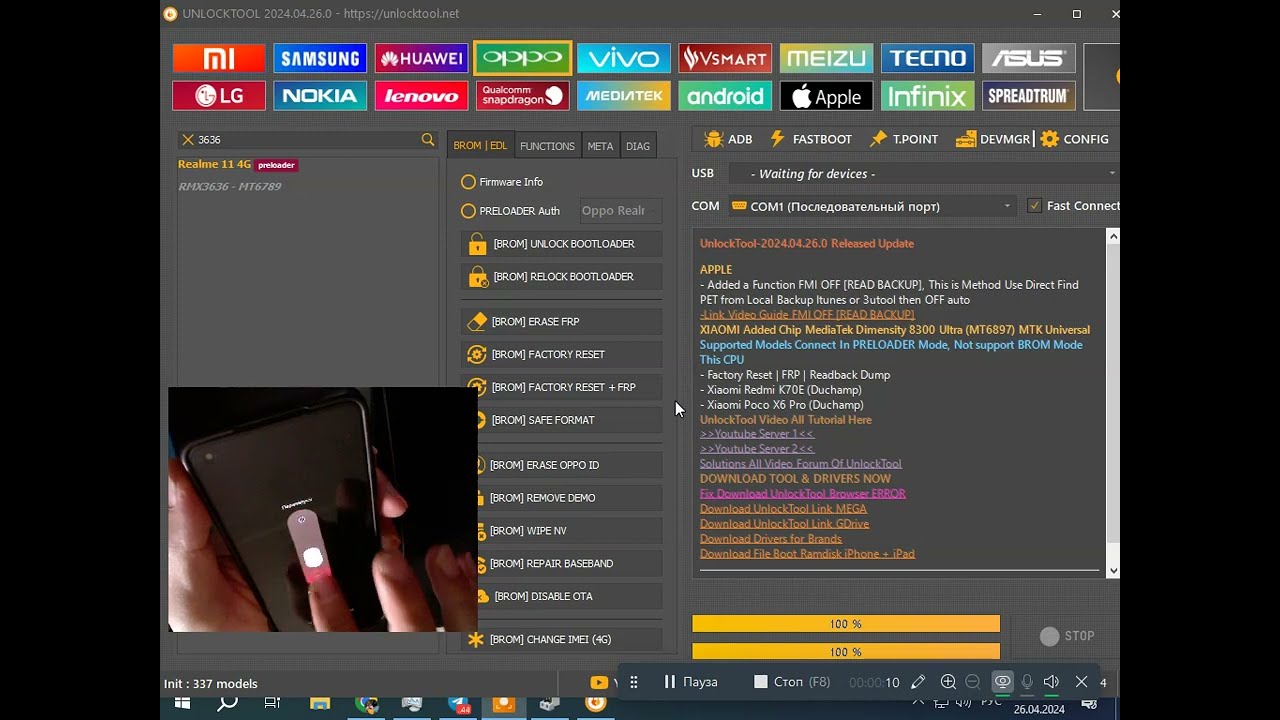Clear the model search with X icon
Image resolution: width=1280 pixels, height=720 pixels.
[187, 140]
